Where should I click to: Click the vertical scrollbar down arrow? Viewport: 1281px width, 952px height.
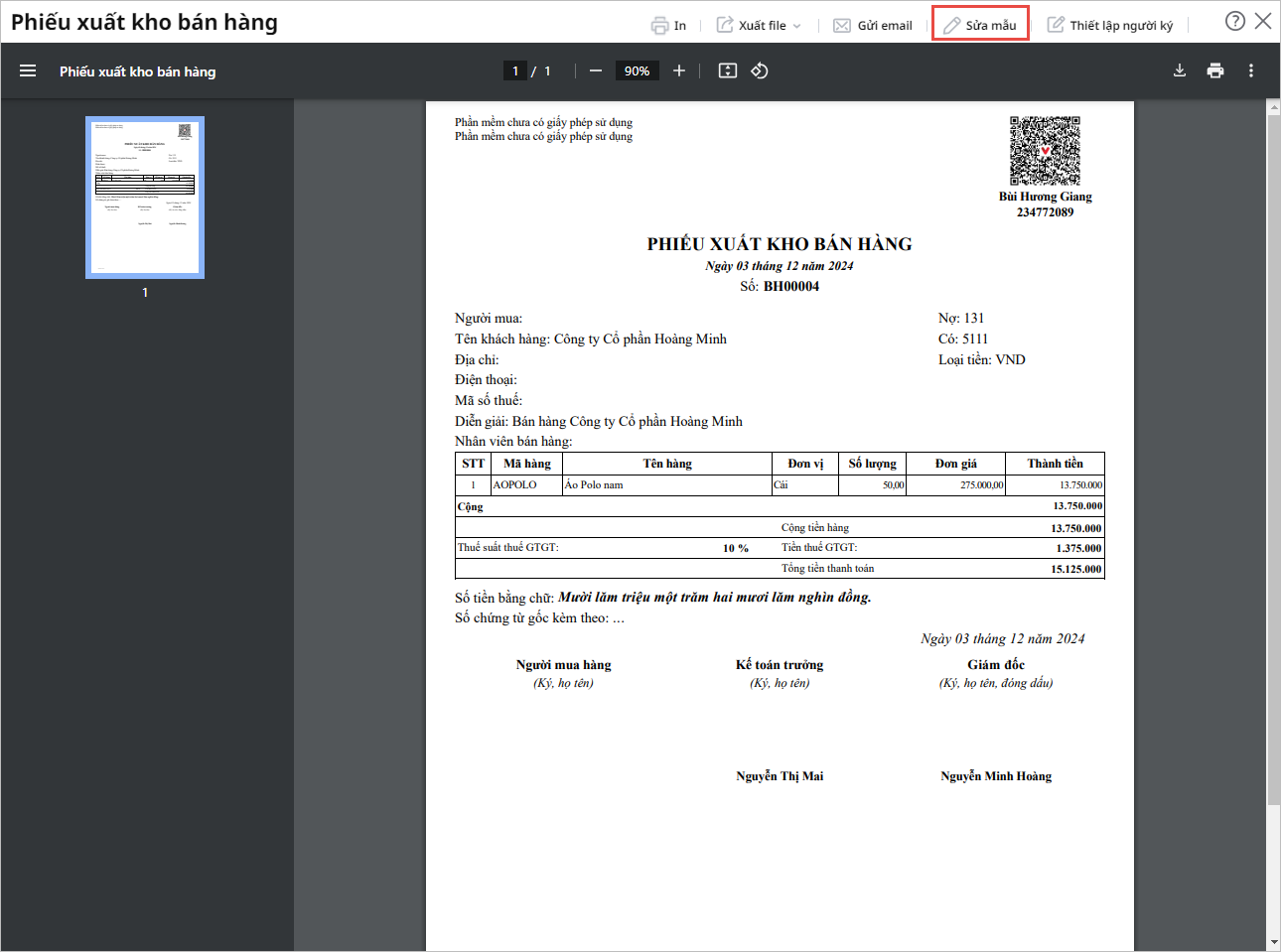pyautogui.click(x=1274, y=942)
